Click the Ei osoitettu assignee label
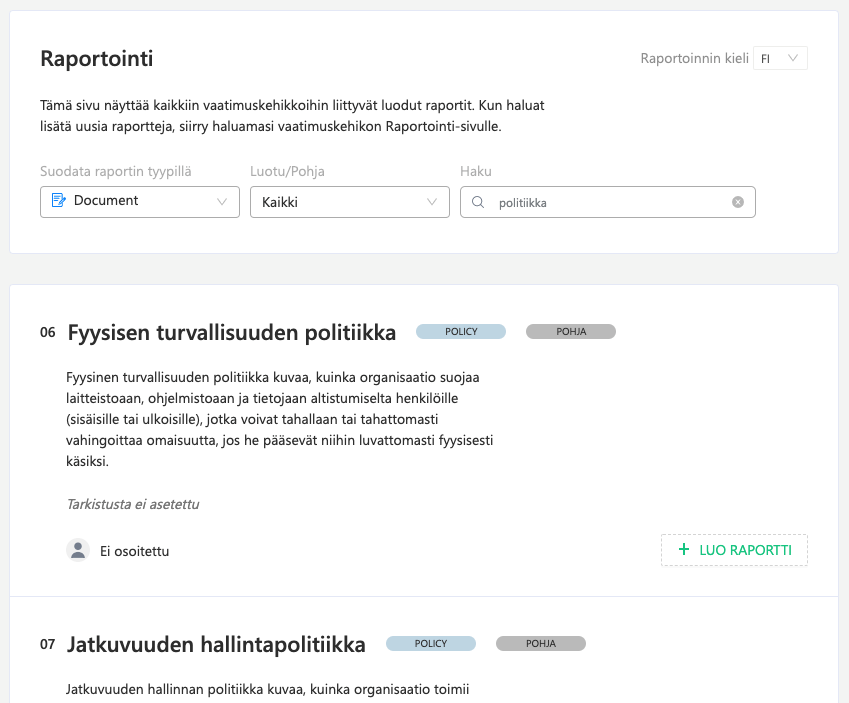 coord(134,551)
